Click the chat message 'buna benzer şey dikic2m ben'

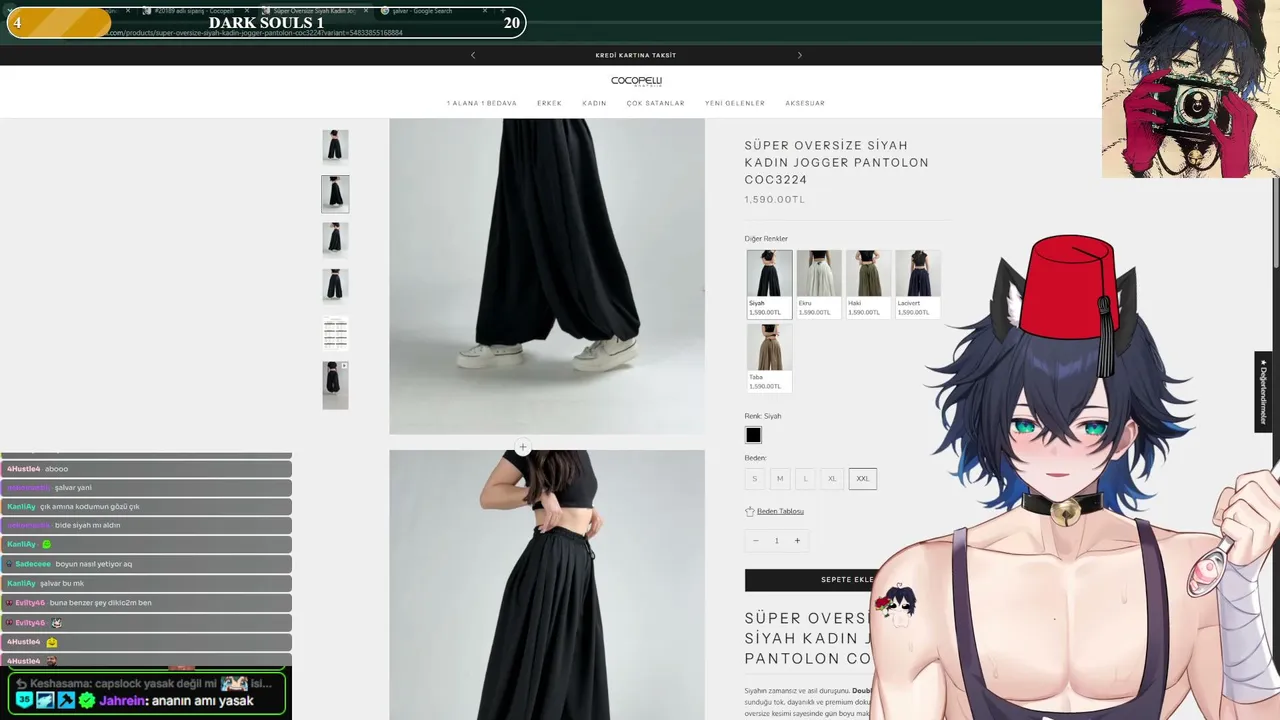[101, 603]
